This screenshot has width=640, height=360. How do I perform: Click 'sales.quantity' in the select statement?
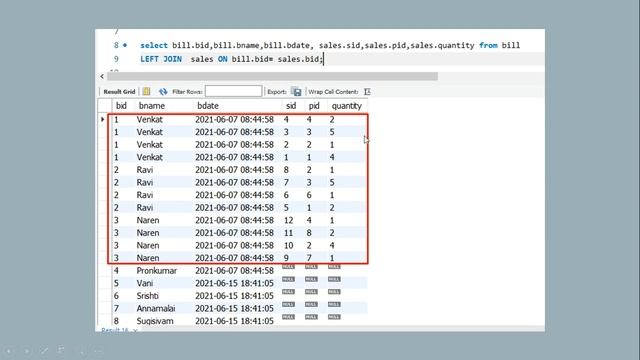(x=442, y=45)
